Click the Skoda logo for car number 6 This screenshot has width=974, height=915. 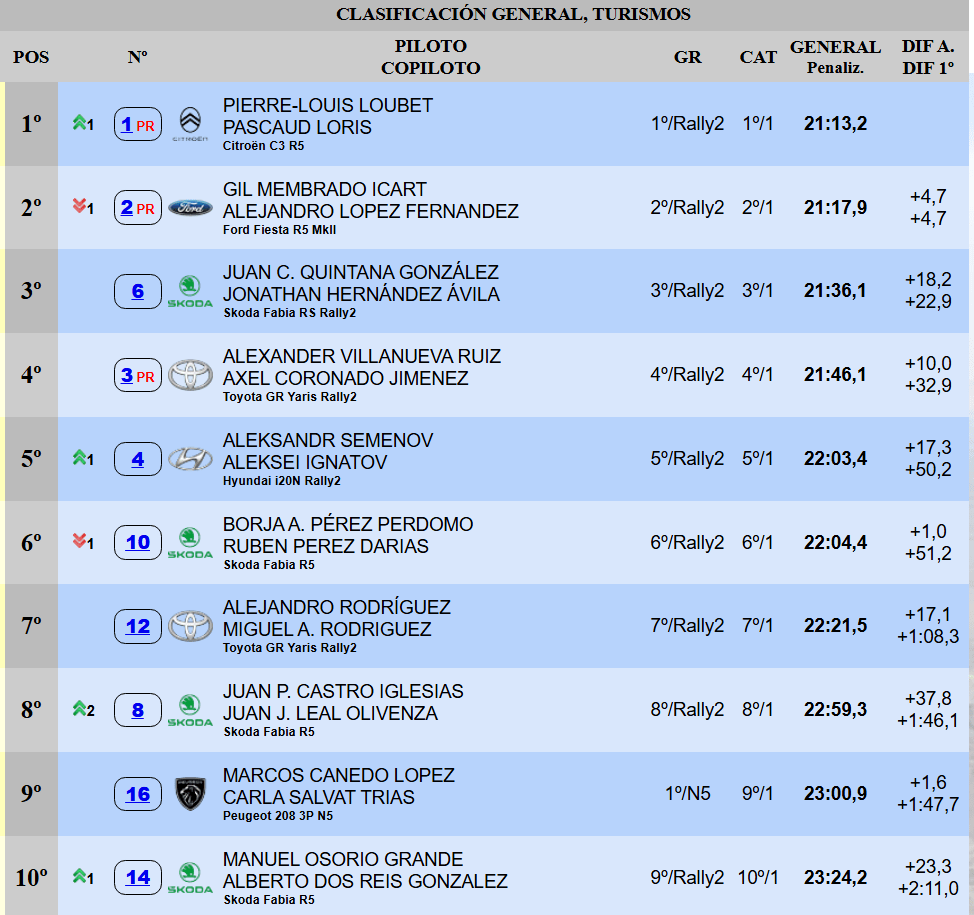click(x=190, y=292)
